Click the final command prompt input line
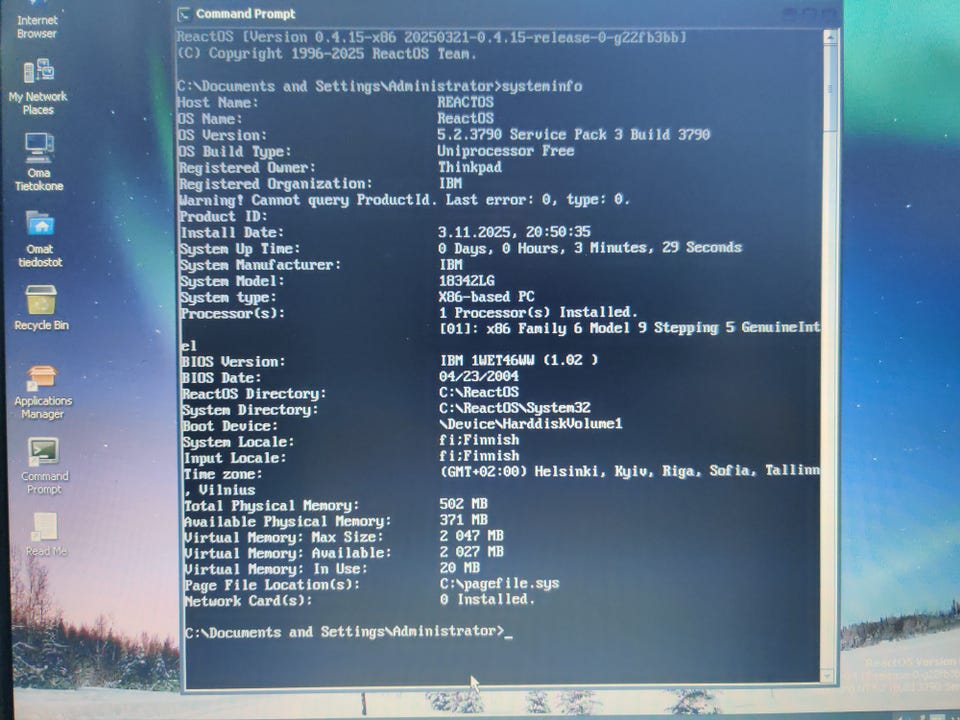Image resolution: width=960 pixels, height=720 pixels. coord(349,631)
